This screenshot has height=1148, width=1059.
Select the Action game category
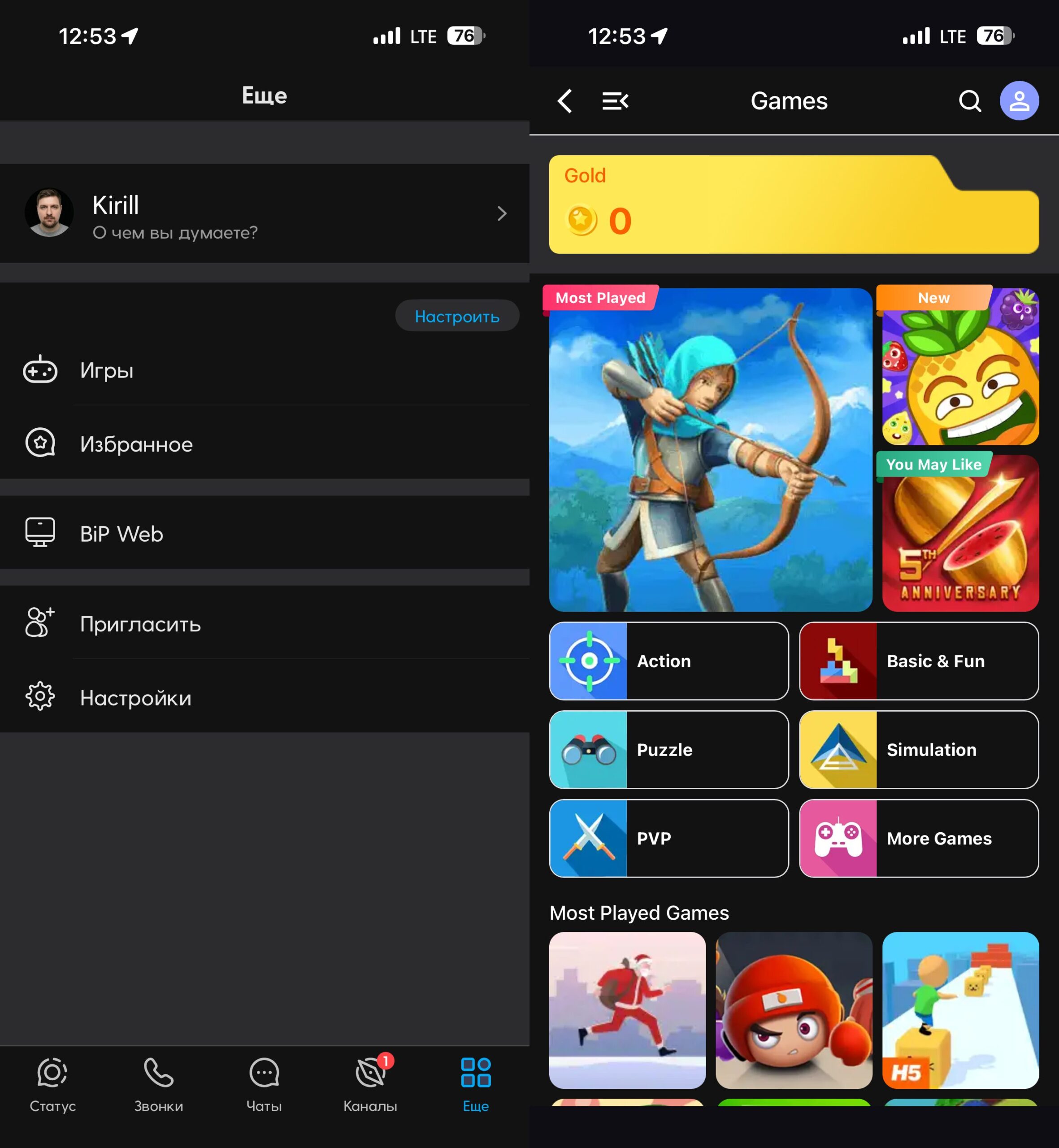[669, 661]
